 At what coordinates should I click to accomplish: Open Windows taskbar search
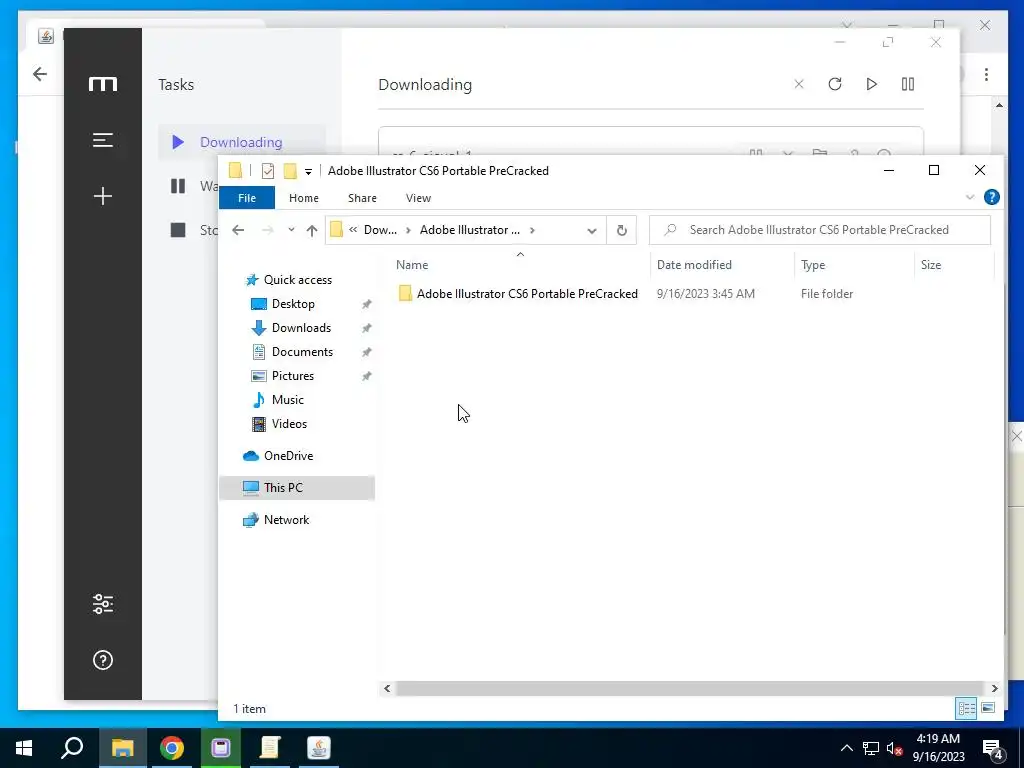[x=72, y=748]
